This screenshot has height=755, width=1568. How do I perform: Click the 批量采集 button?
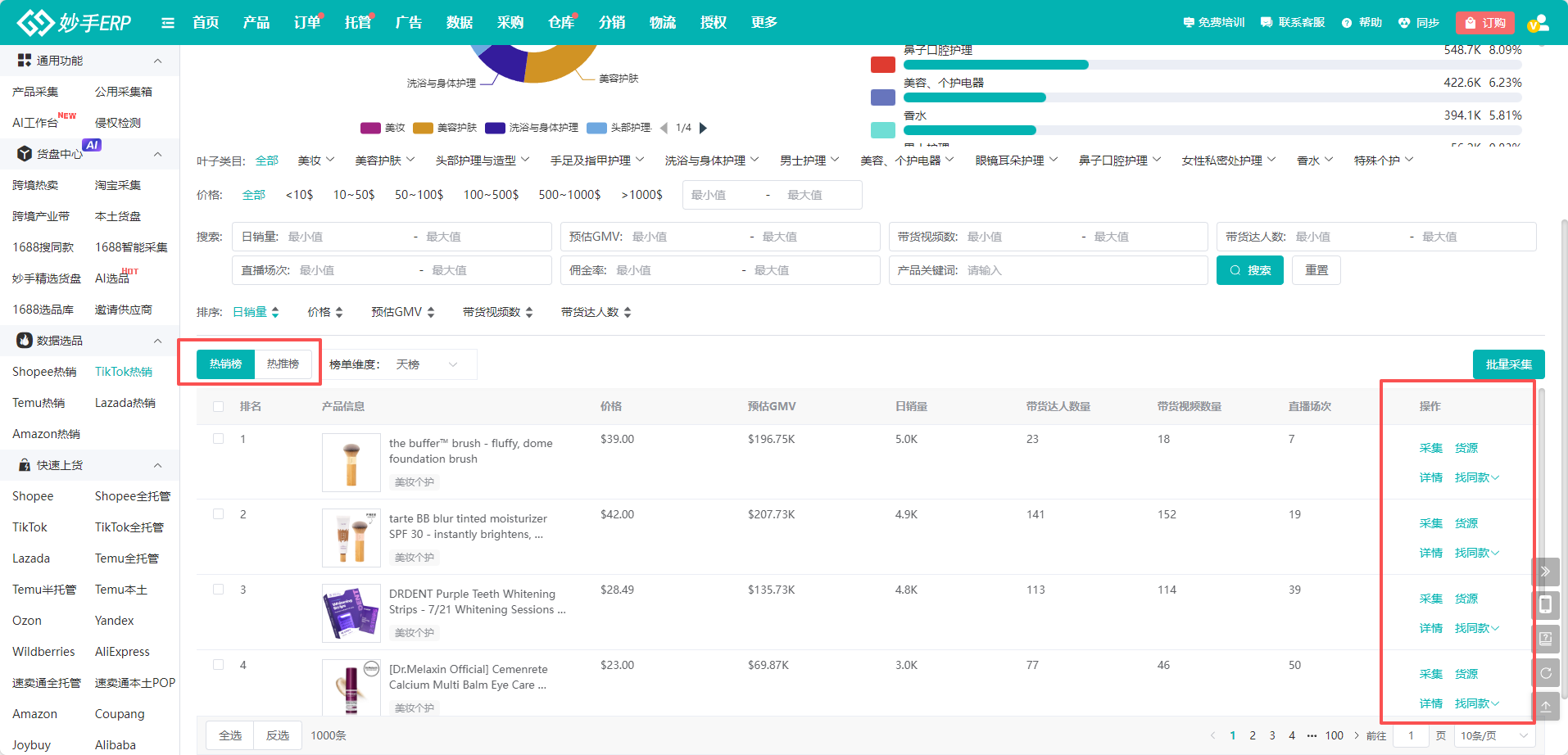click(x=1508, y=364)
